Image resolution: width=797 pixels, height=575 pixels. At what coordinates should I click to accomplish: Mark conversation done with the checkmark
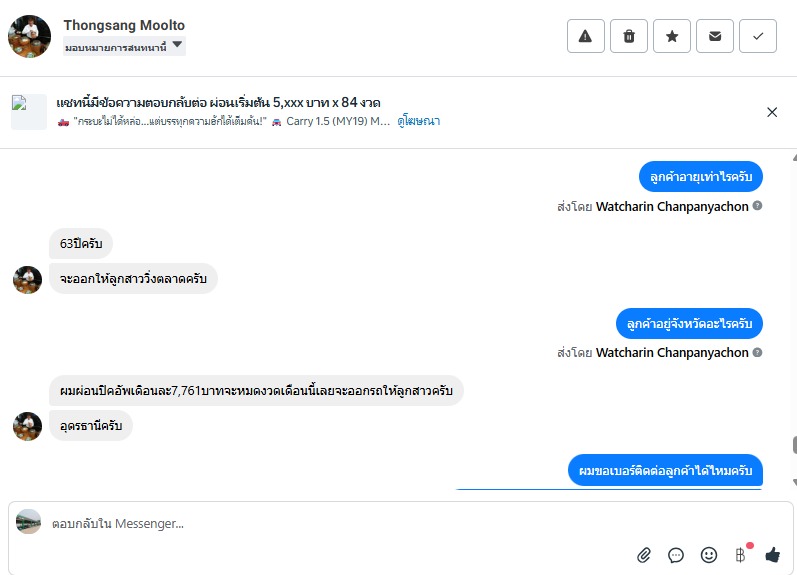pos(758,36)
